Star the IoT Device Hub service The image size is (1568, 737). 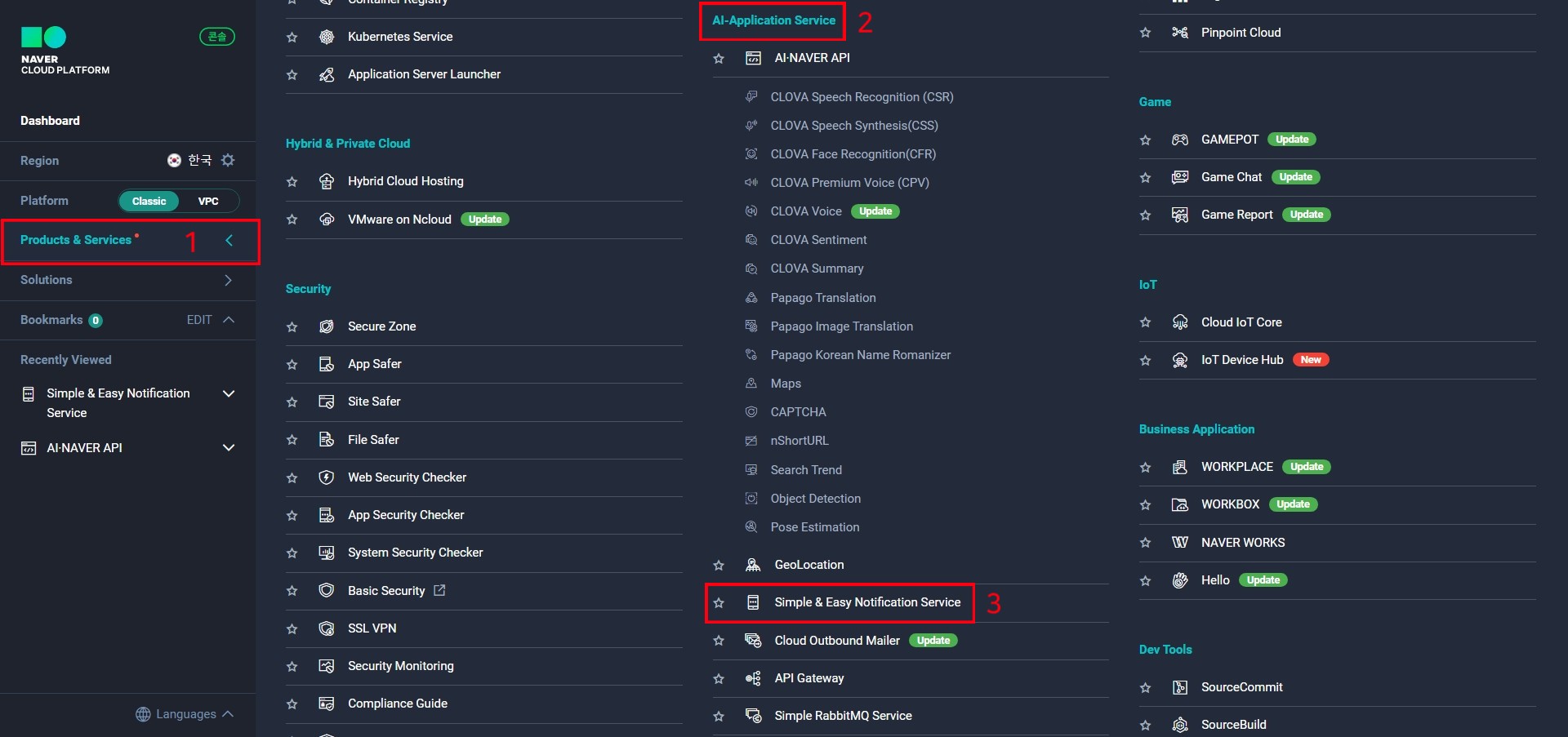click(x=1145, y=361)
